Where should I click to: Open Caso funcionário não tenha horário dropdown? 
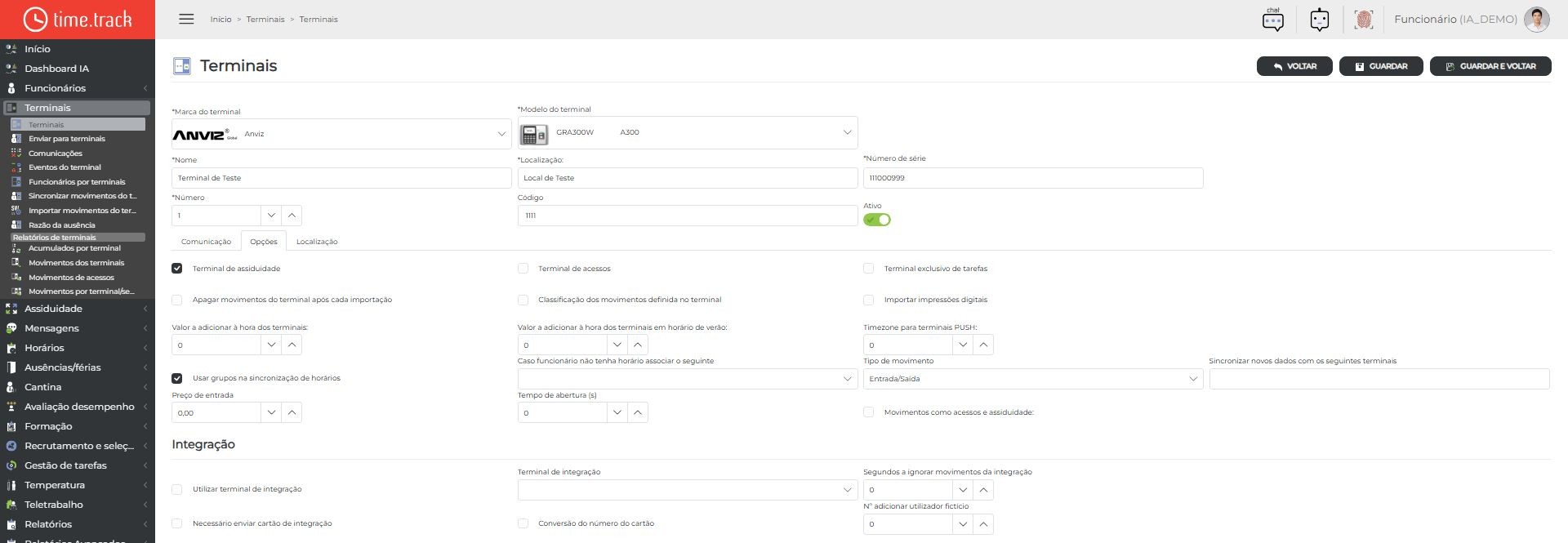point(688,379)
